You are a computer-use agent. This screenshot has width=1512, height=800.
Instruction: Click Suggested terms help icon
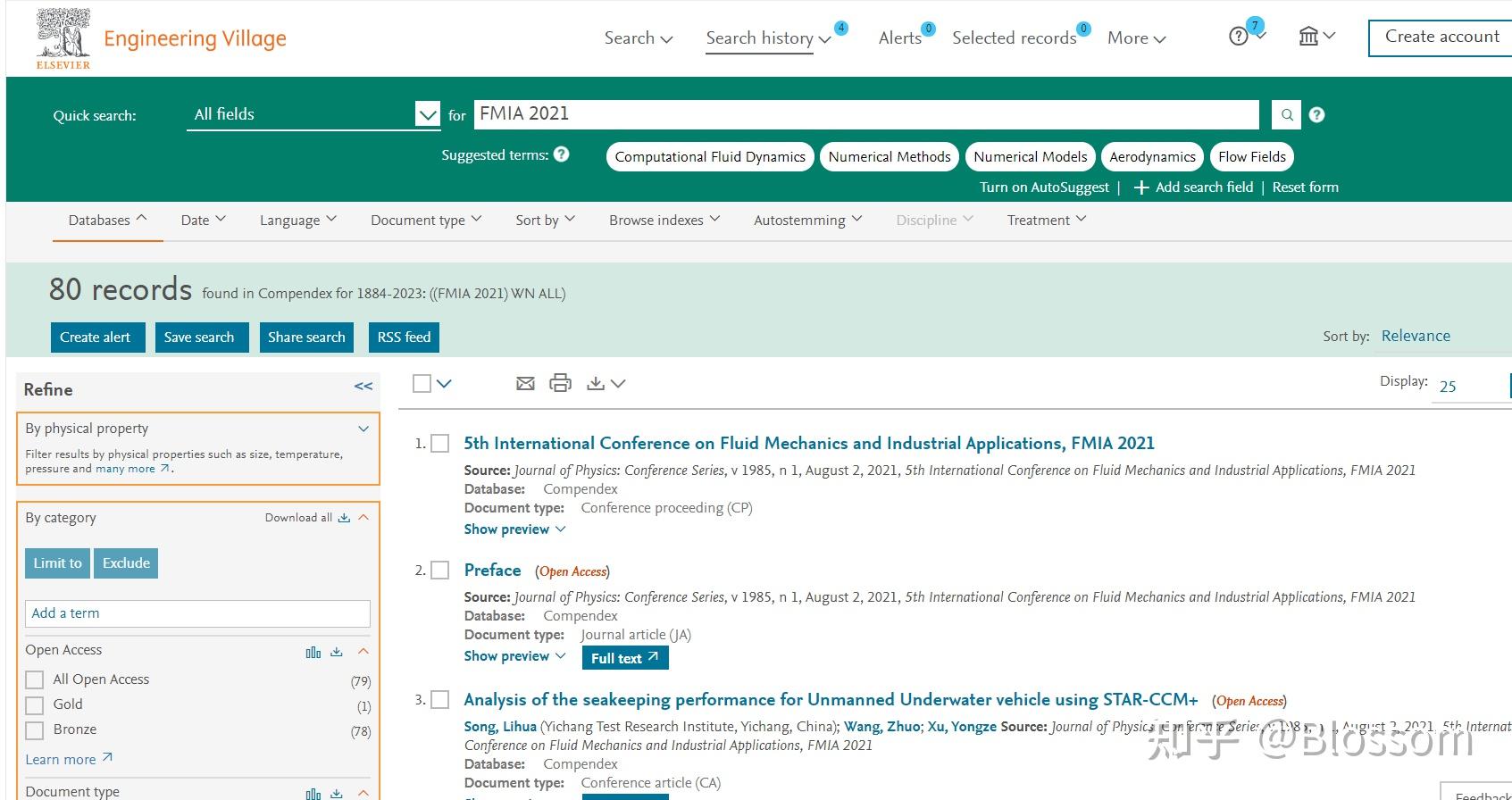click(x=561, y=154)
